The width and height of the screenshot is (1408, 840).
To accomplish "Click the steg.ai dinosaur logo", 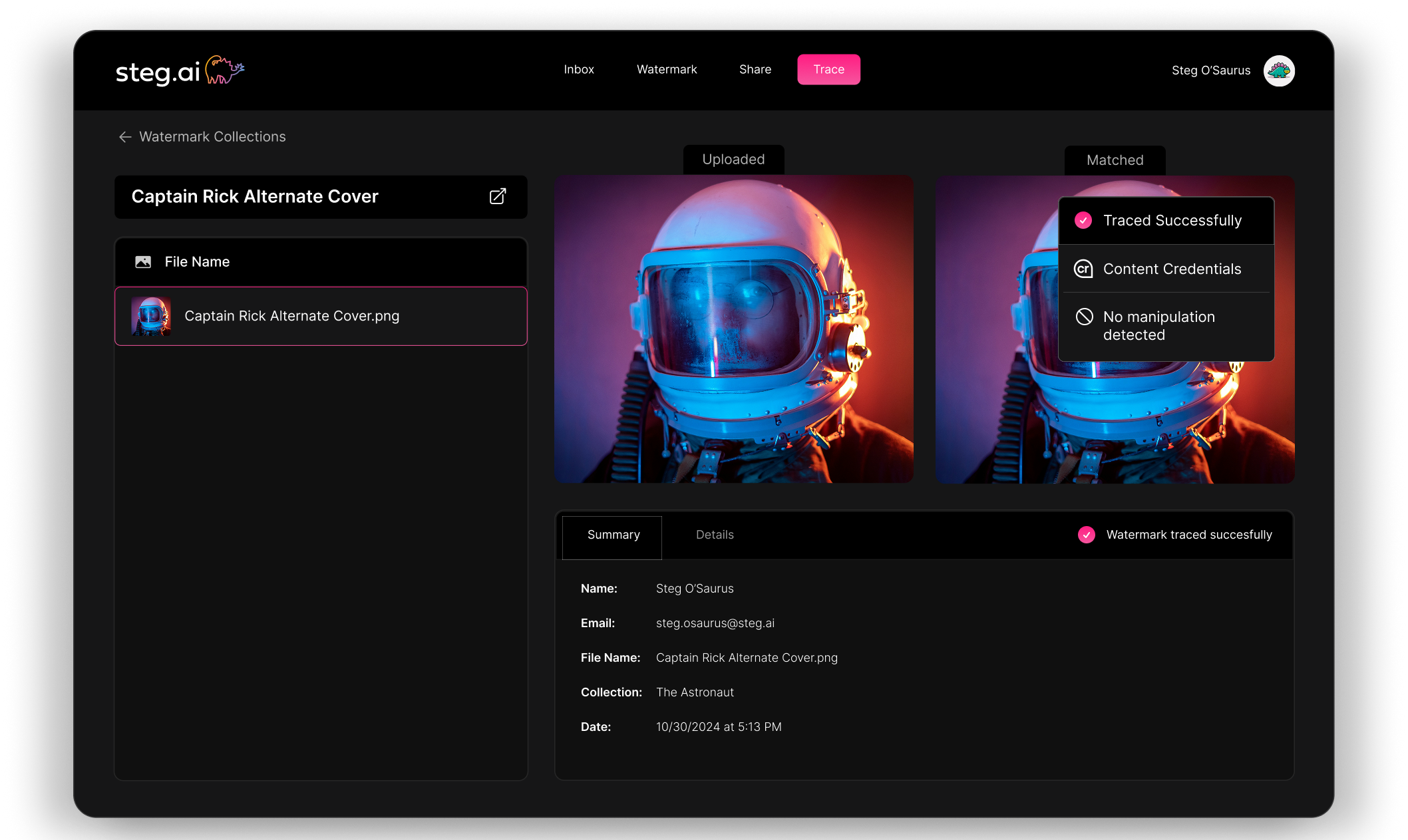I will coord(224,70).
